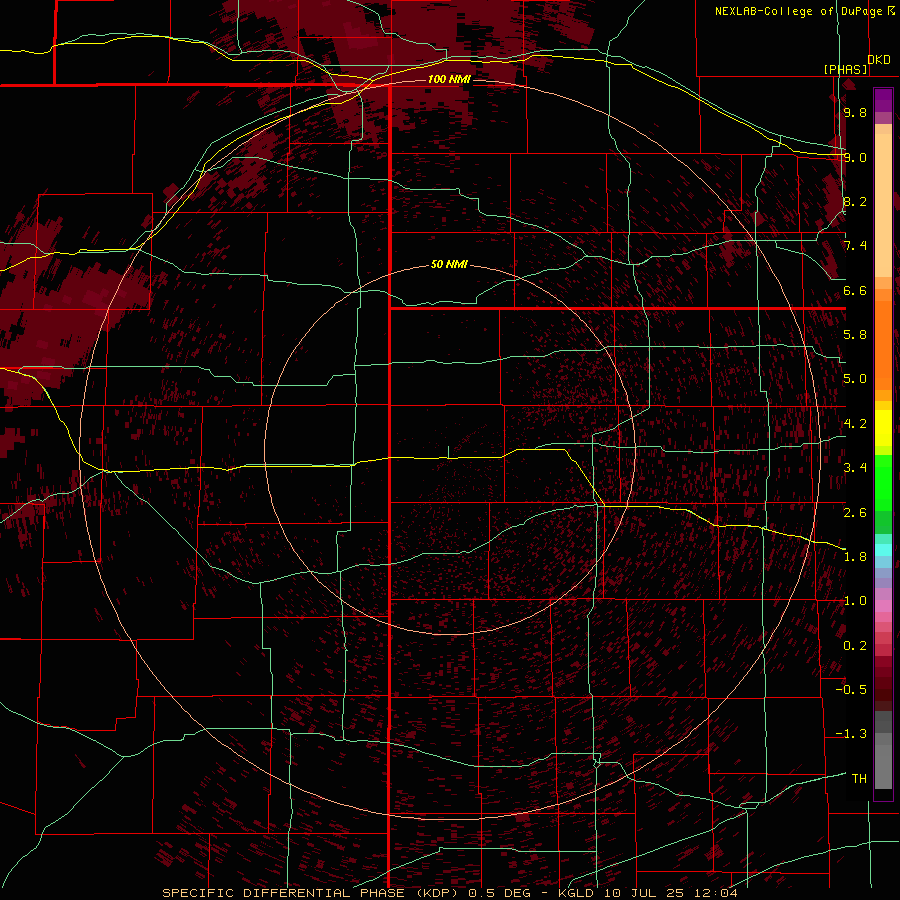Screen dimensions: 900x900
Task: Click the 5.0 value on the color scale
Action: [855, 379]
